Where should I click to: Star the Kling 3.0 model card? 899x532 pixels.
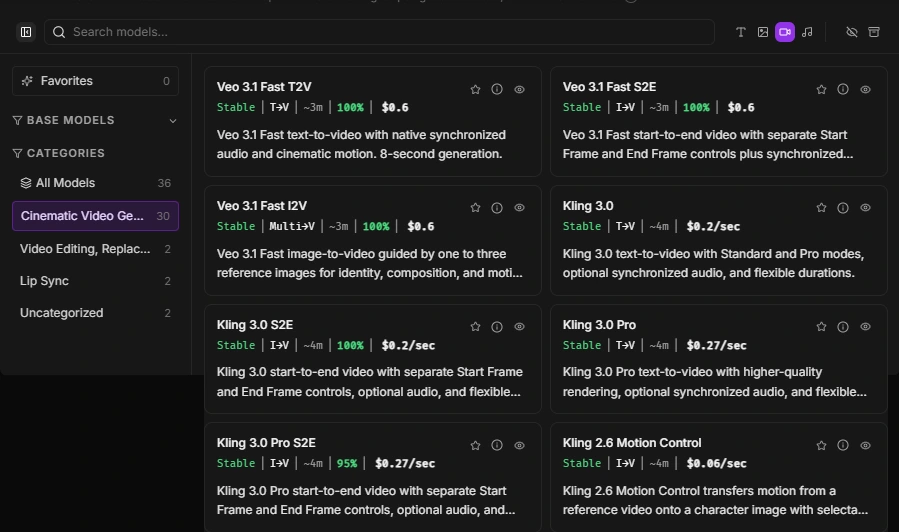pos(821,208)
